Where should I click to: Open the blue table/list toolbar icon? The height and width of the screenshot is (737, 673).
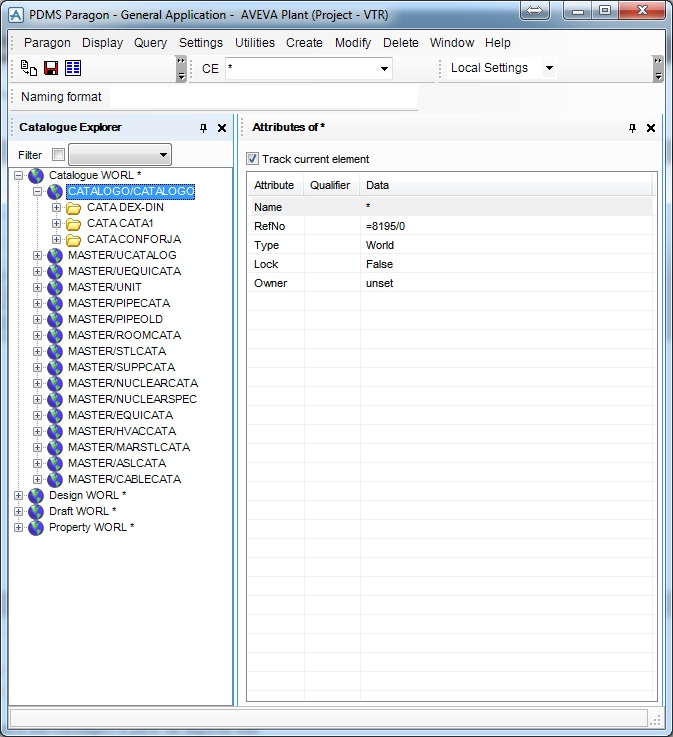(x=73, y=68)
